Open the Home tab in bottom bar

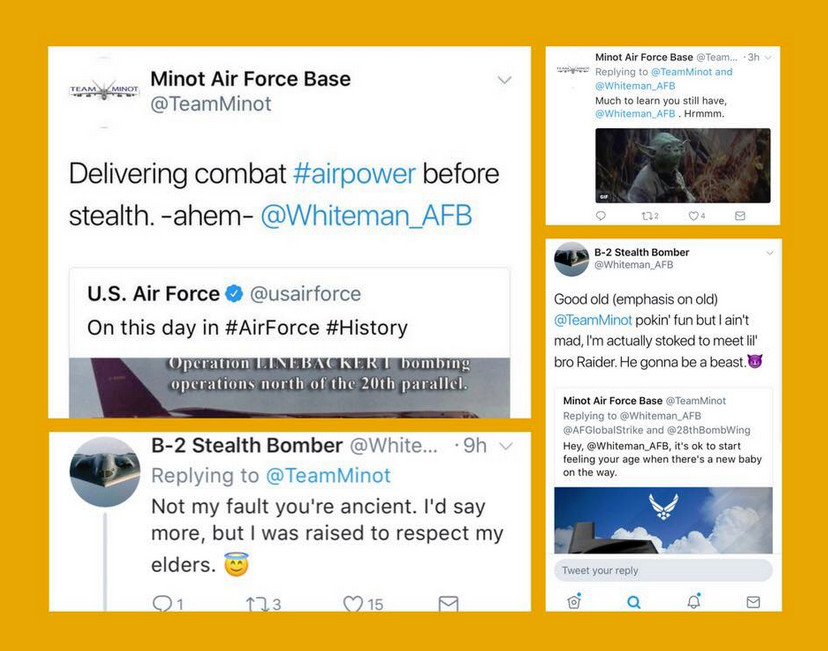click(574, 601)
